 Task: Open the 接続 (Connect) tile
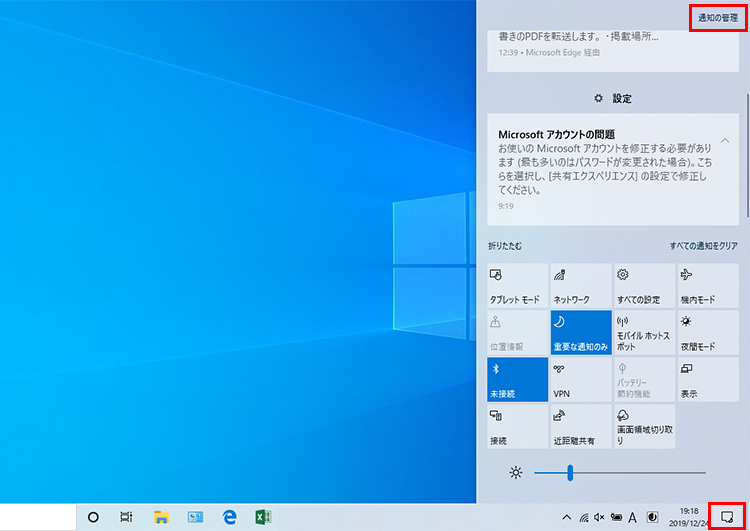[x=518, y=427]
